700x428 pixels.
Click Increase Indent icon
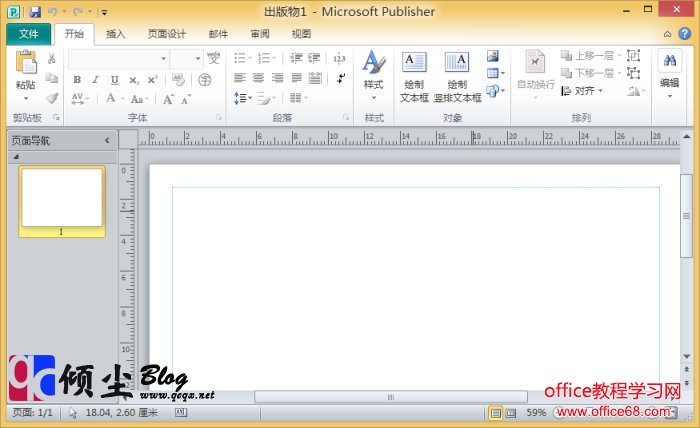314,58
